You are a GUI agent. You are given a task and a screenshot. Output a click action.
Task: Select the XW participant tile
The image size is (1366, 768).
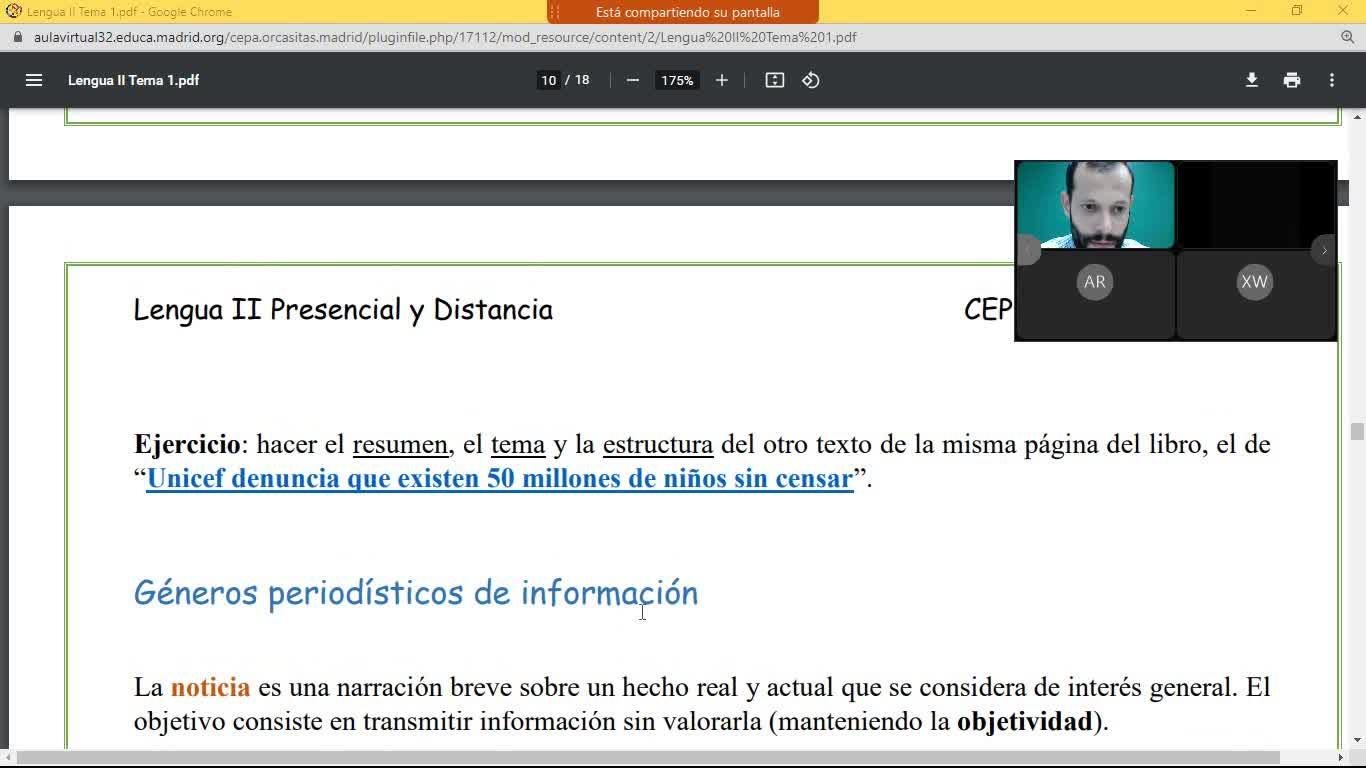click(x=1255, y=295)
